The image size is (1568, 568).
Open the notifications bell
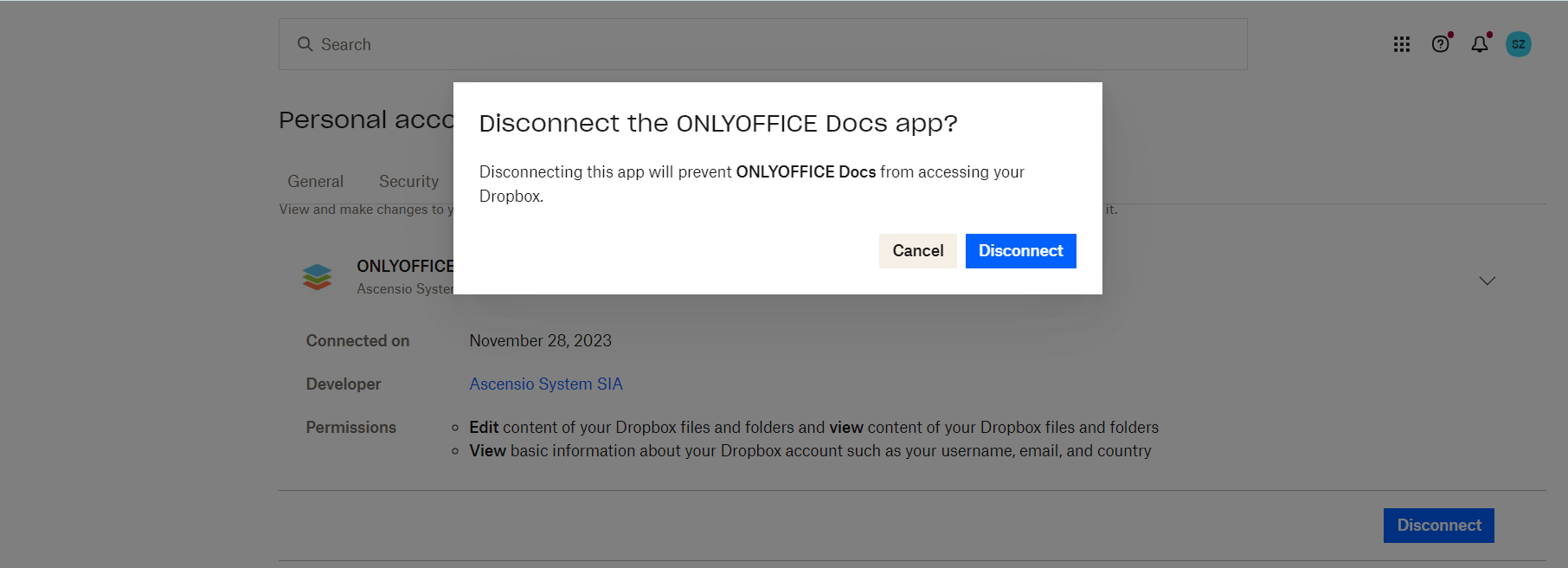(1480, 44)
